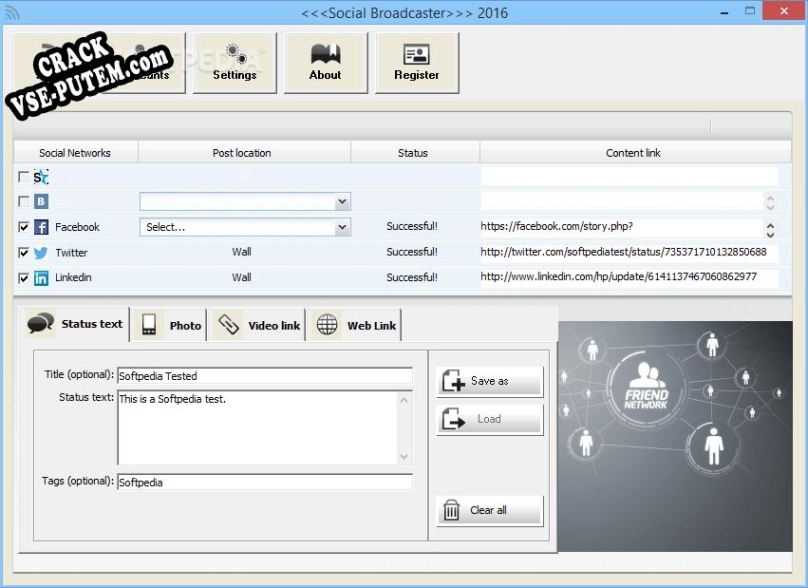808x588 pixels.
Task: Click inside the Status text area
Action: (x=258, y=428)
